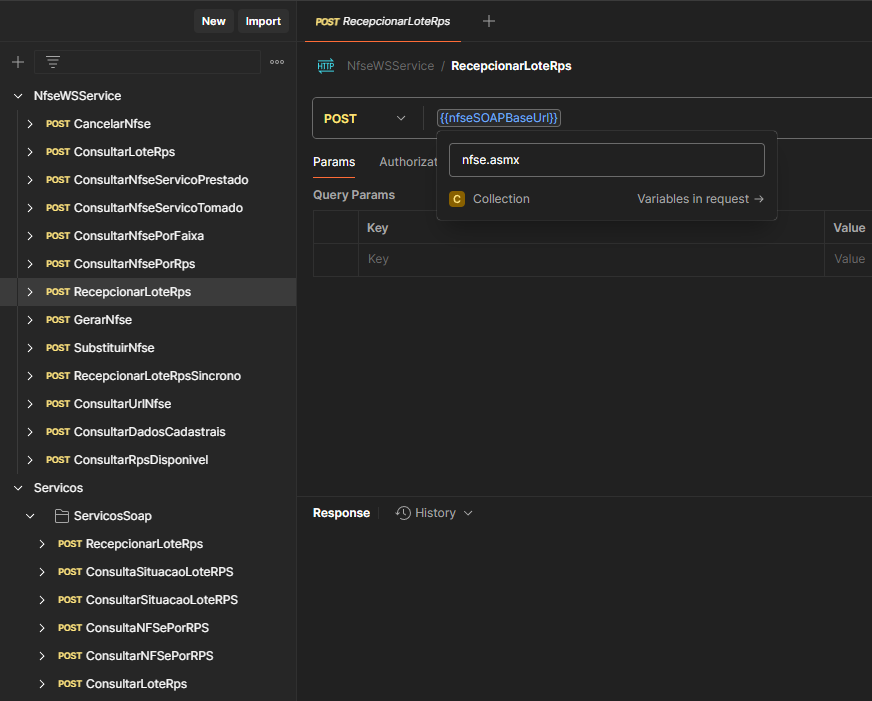
Task: Click RecepcionarLoteRps breadcrumb title
Action: 511,66
